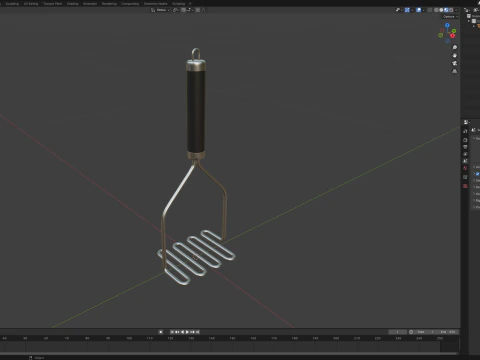This screenshot has height=360, width=480.
Task: Jump to previous keyframe
Action: point(177,332)
